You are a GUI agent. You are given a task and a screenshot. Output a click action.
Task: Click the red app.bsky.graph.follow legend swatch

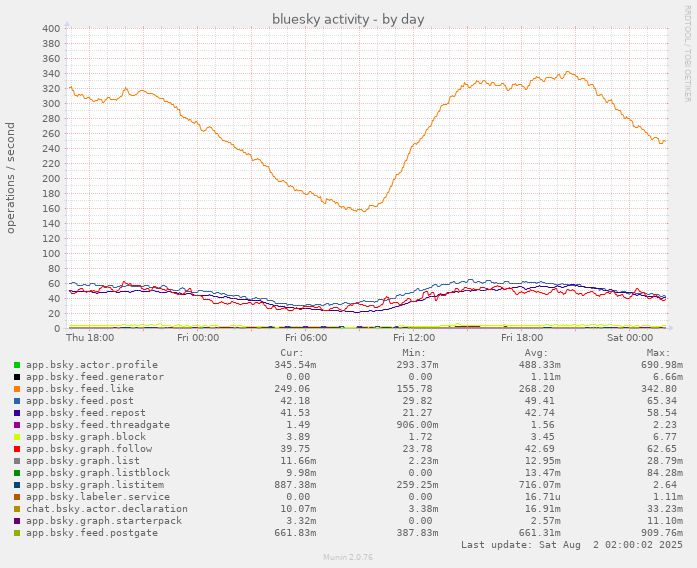click(x=17, y=449)
